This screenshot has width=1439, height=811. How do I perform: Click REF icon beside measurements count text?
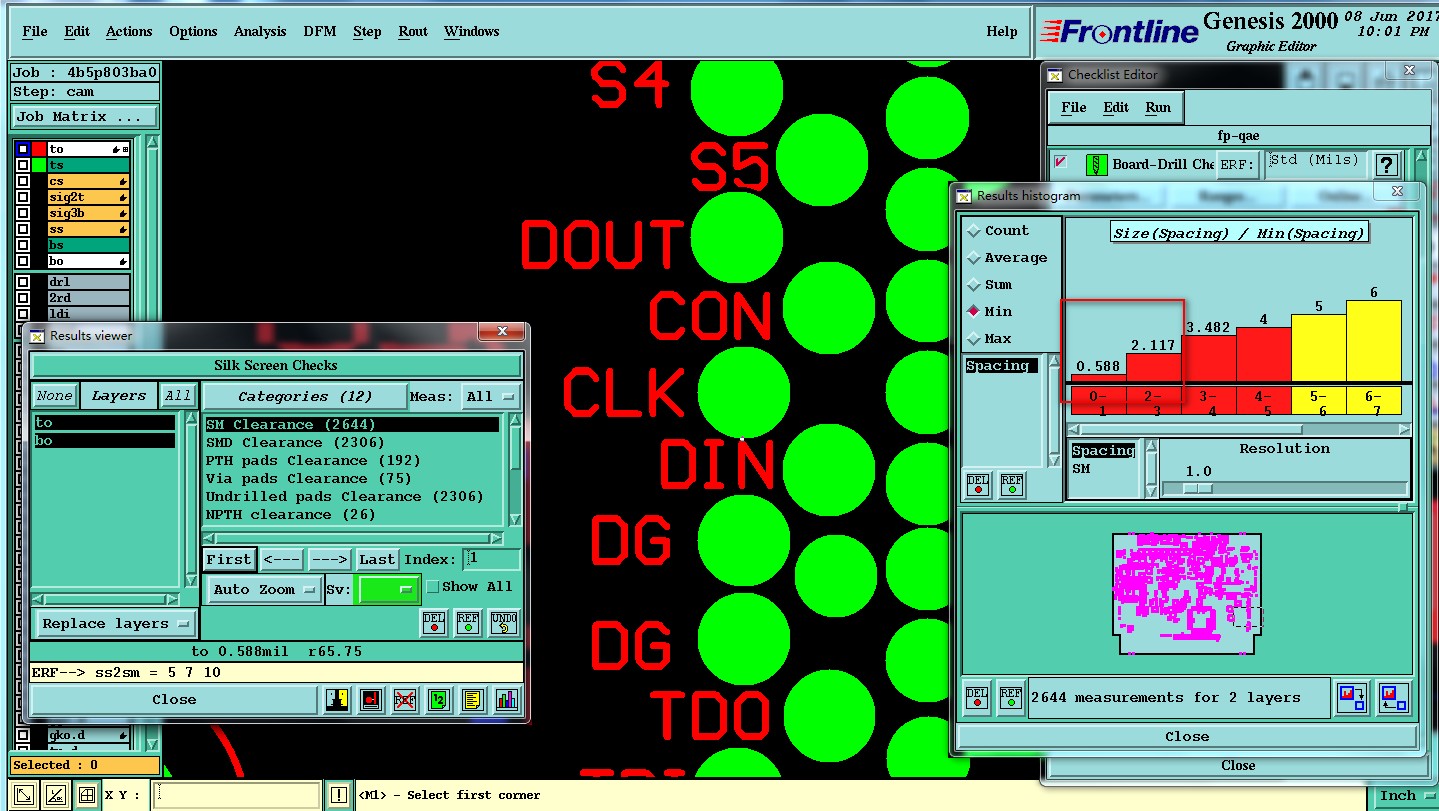[x=1011, y=698]
